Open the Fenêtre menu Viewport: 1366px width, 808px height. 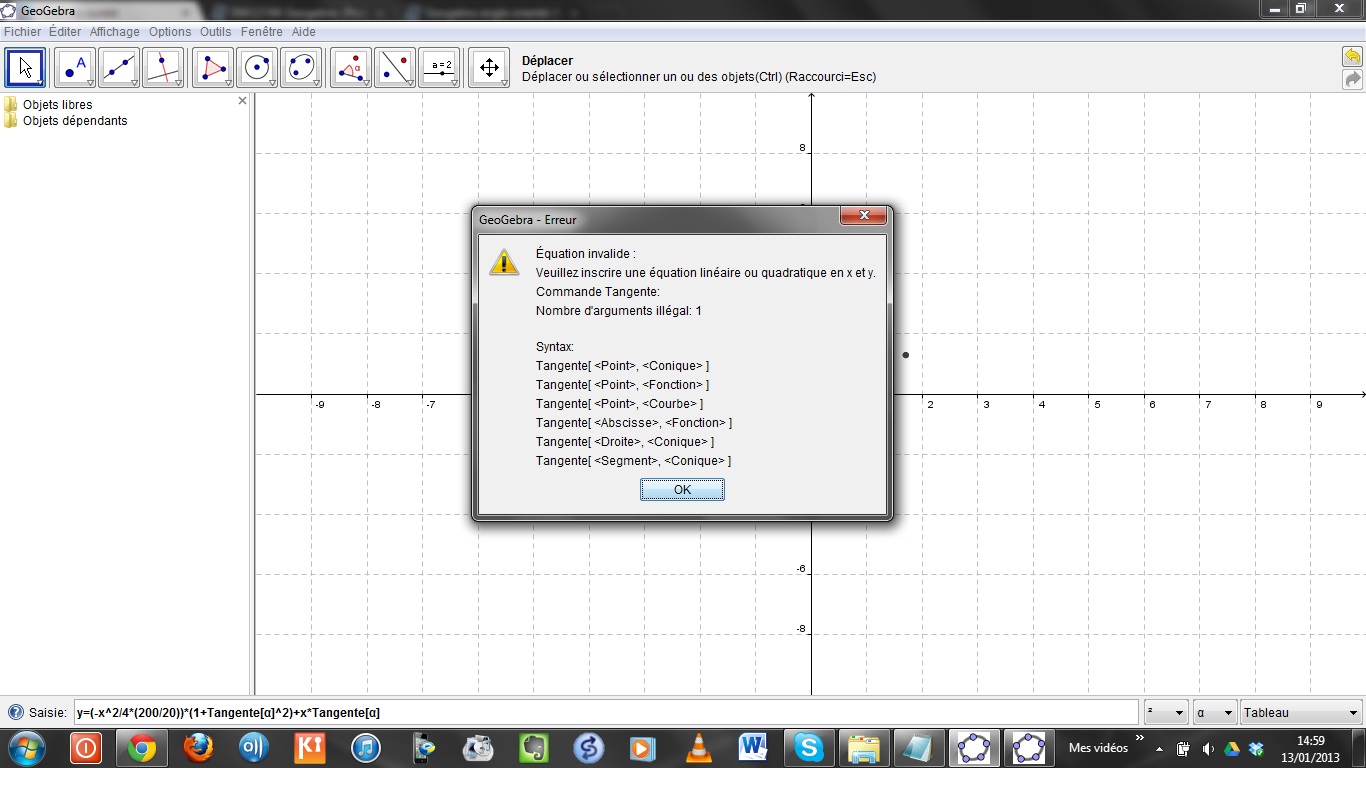[x=262, y=32]
